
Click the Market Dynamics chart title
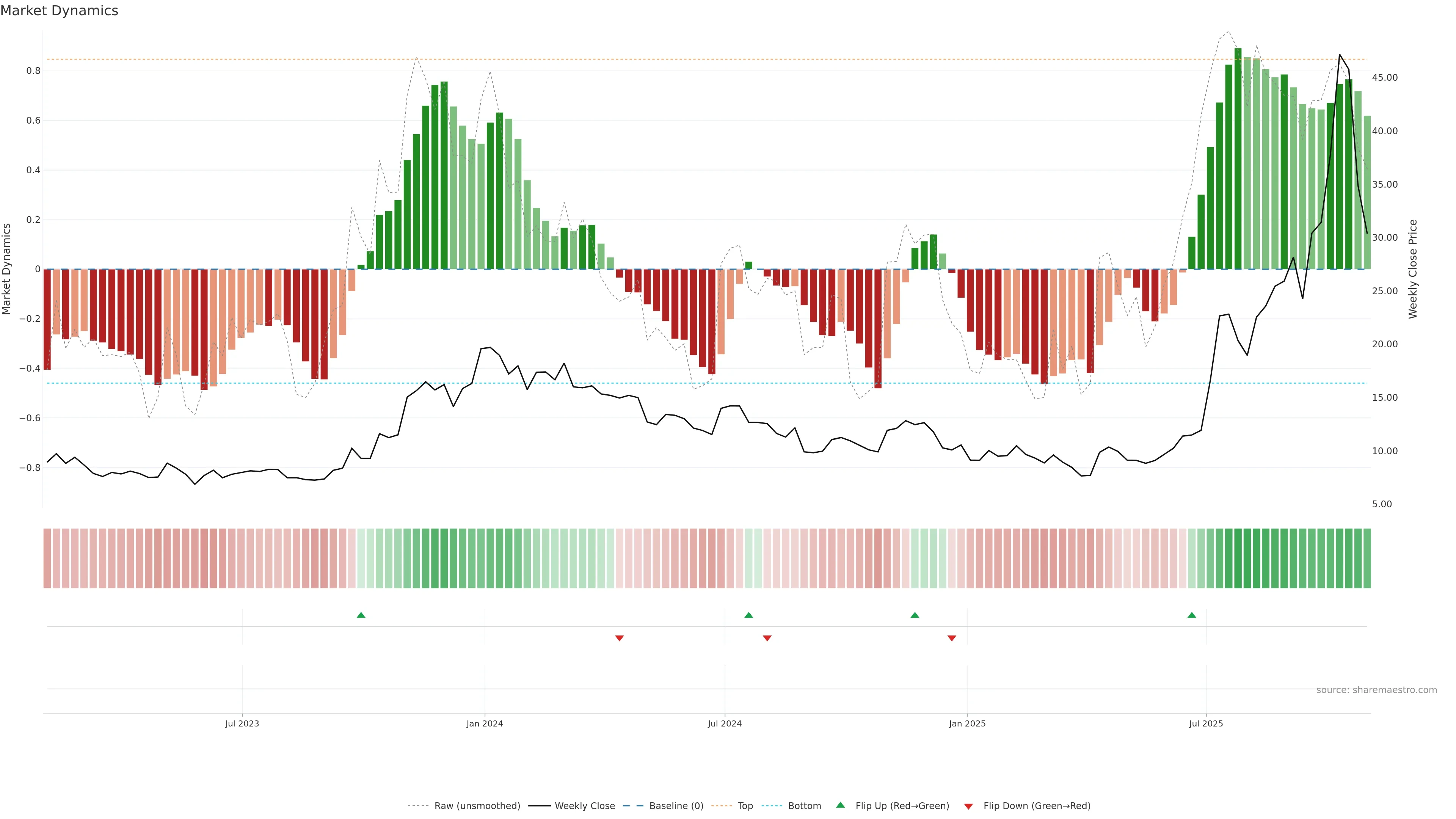click(x=60, y=11)
